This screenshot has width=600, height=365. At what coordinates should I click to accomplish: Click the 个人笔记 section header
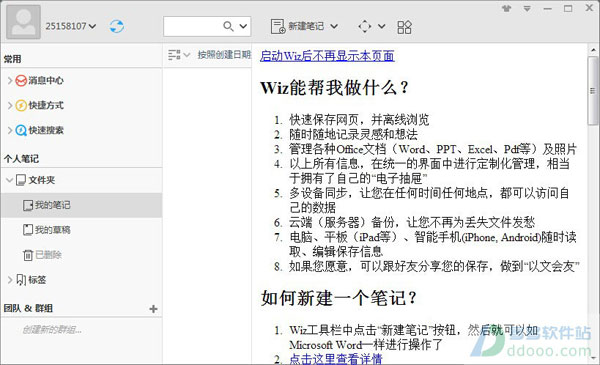(21, 158)
